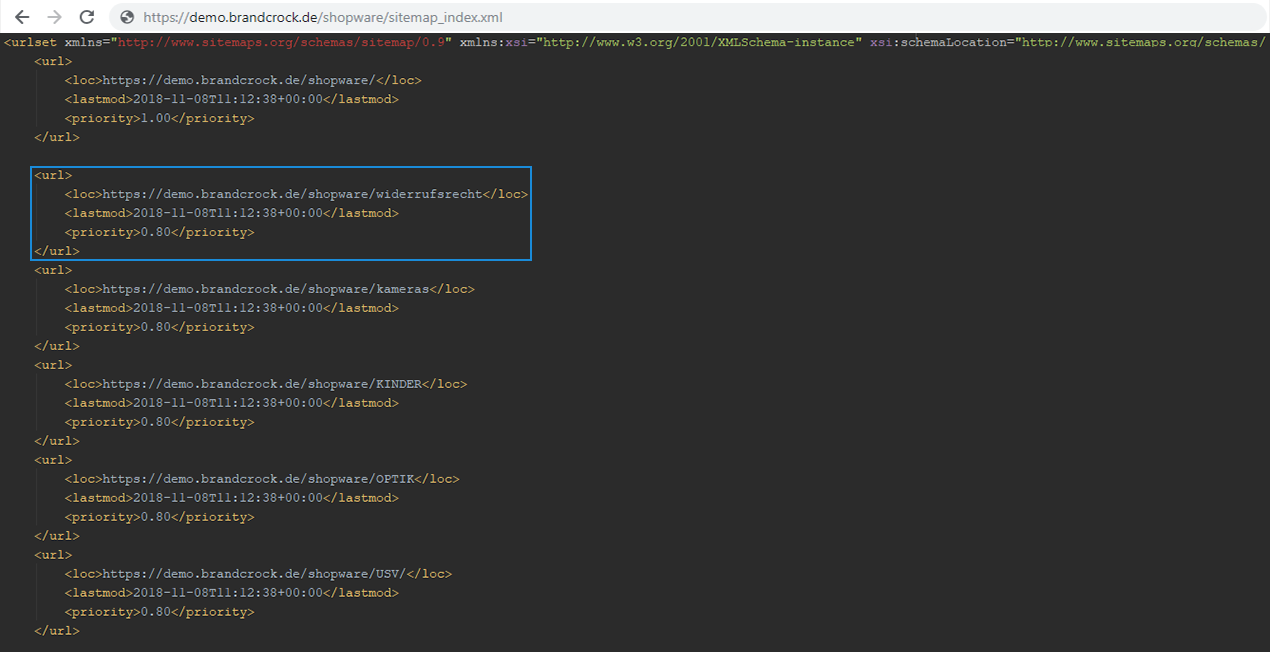Click the lastmod date under widerrufsrecht
Image resolution: width=1270 pixels, height=652 pixels.
[228, 213]
